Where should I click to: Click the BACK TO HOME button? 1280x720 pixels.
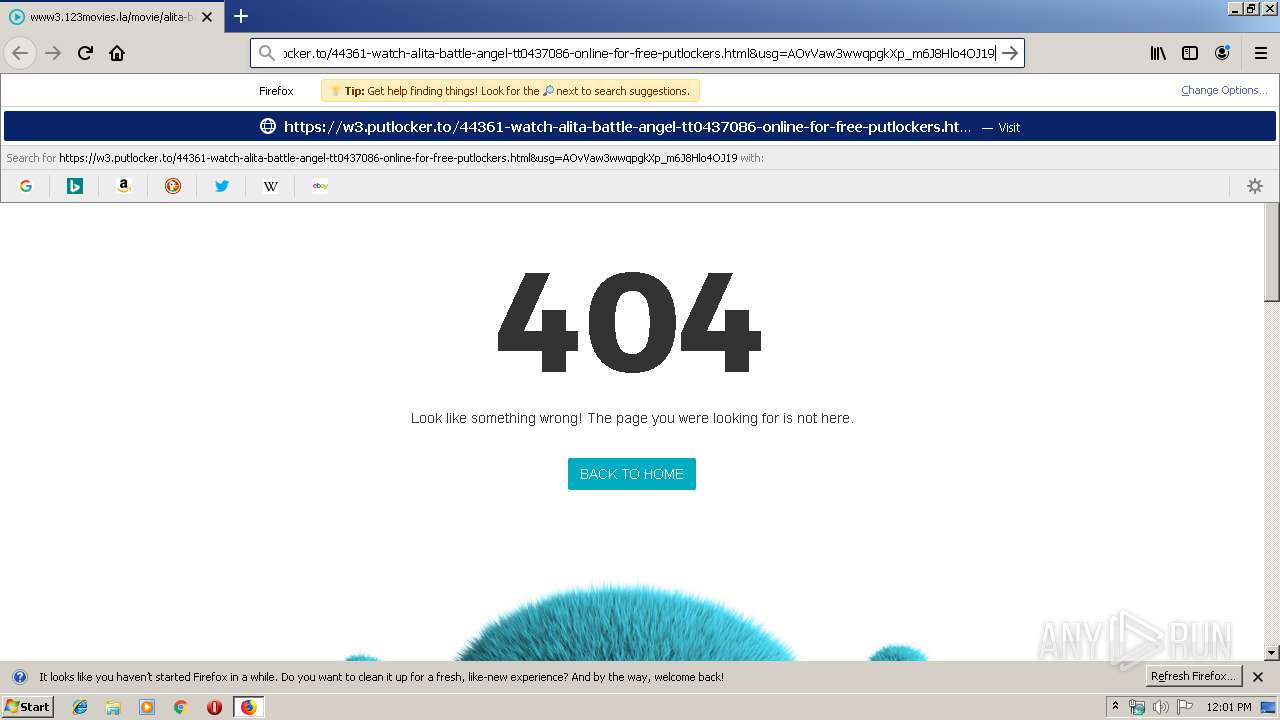click(x=632, y=474)
